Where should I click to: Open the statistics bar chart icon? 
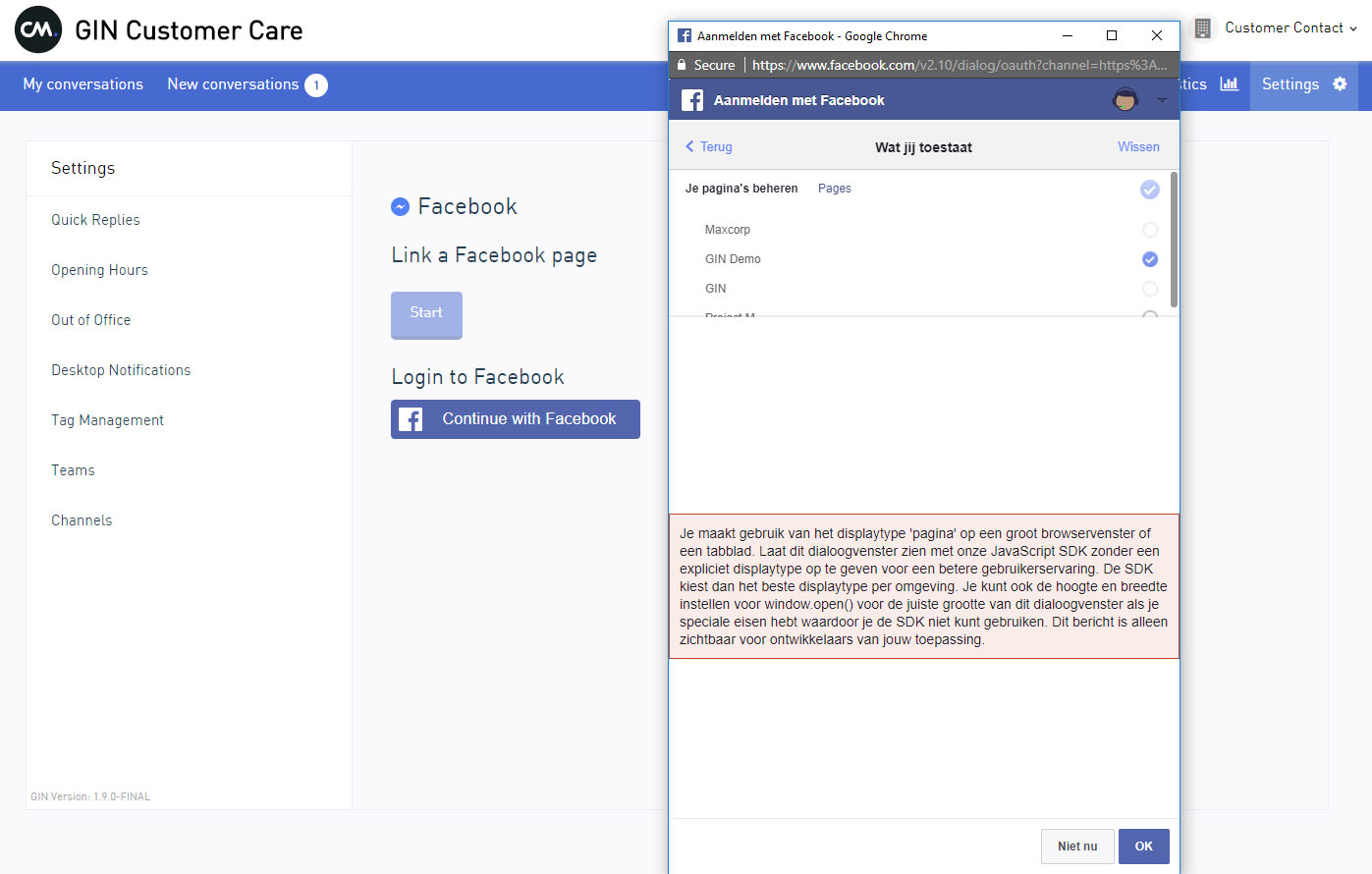tap(1229, 84)
